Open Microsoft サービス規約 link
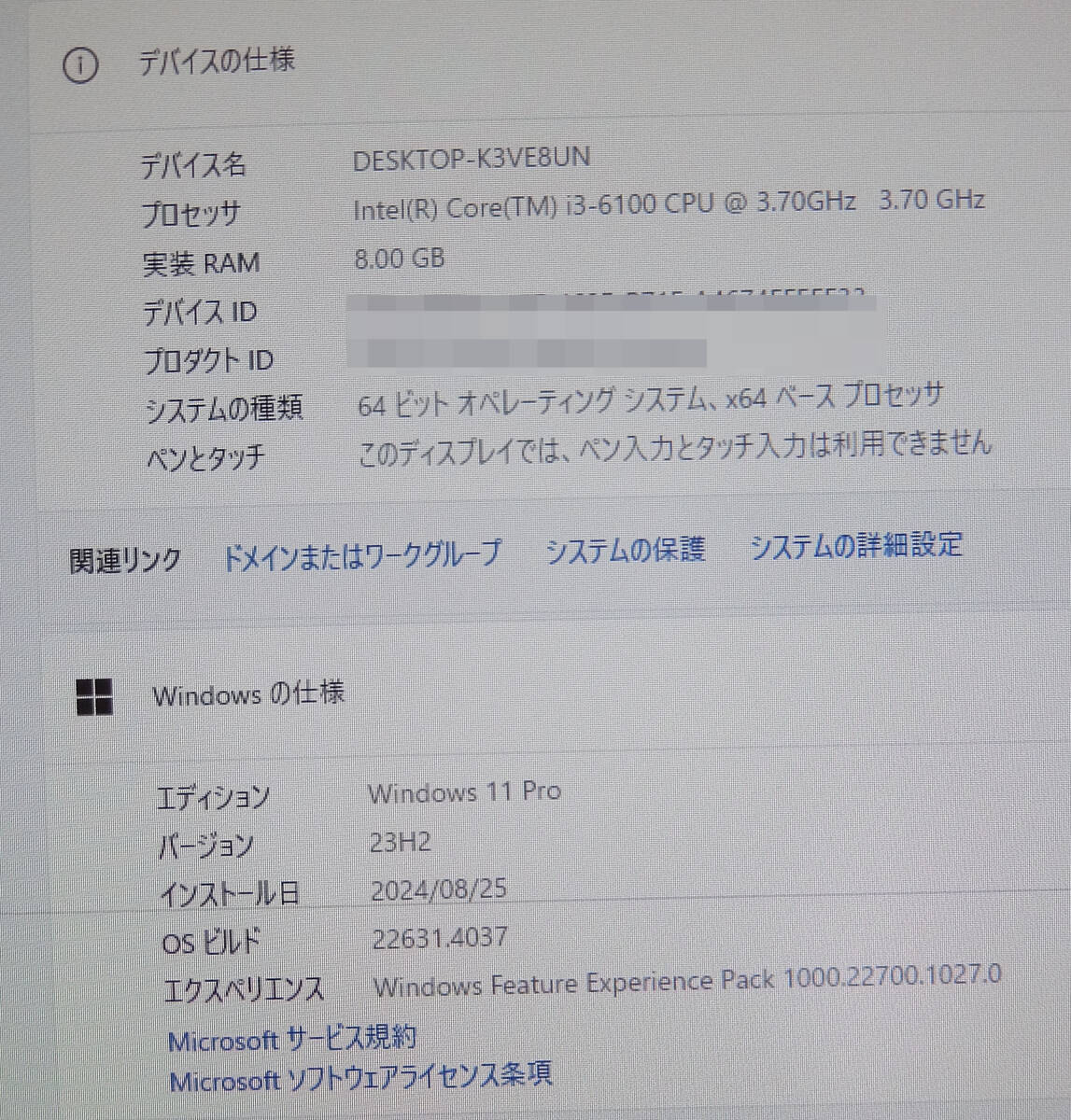The height and width of the screenshot is (1120, 1071). pos(292,1039)
